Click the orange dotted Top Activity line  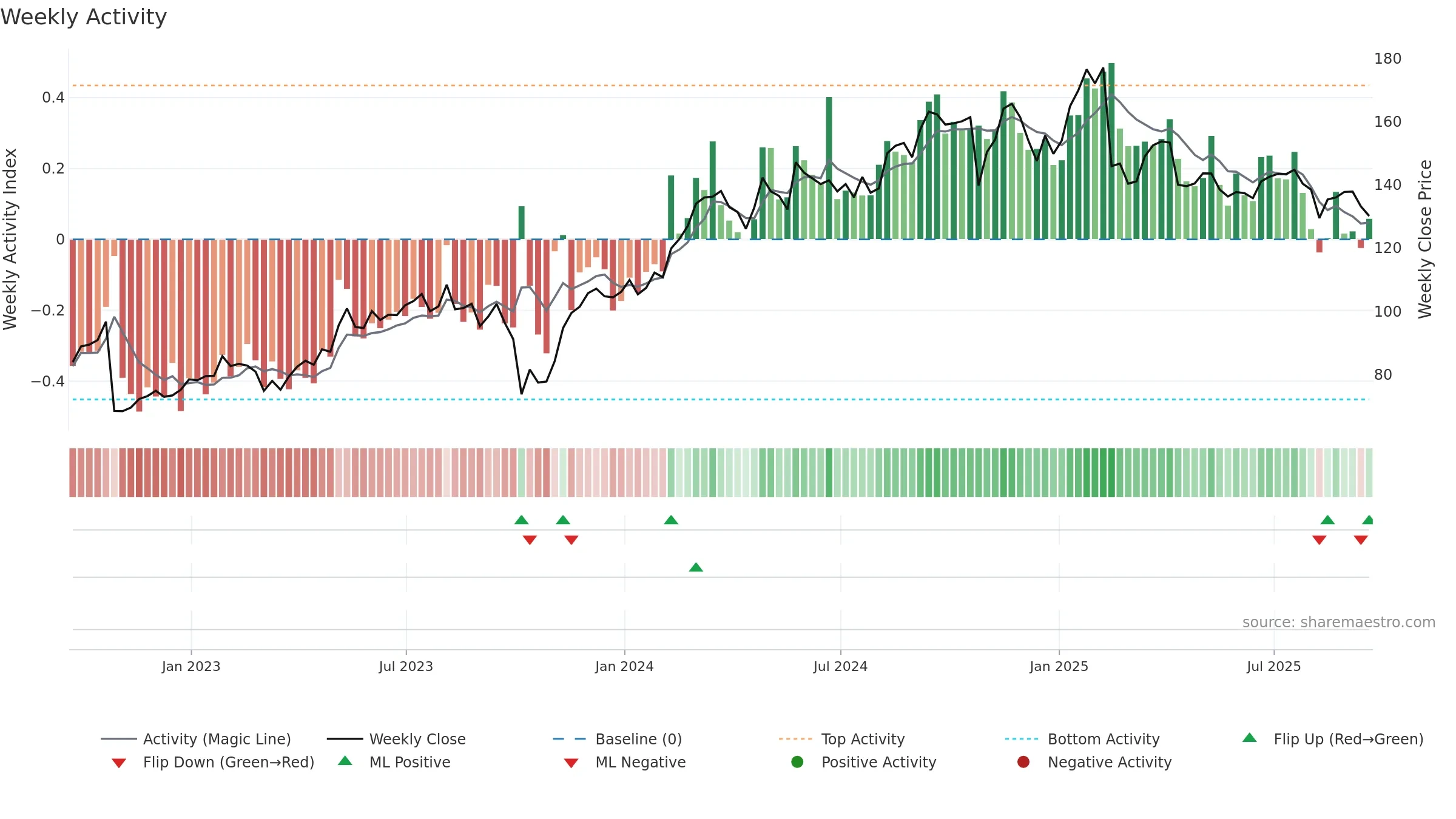[x=721, y=86]
